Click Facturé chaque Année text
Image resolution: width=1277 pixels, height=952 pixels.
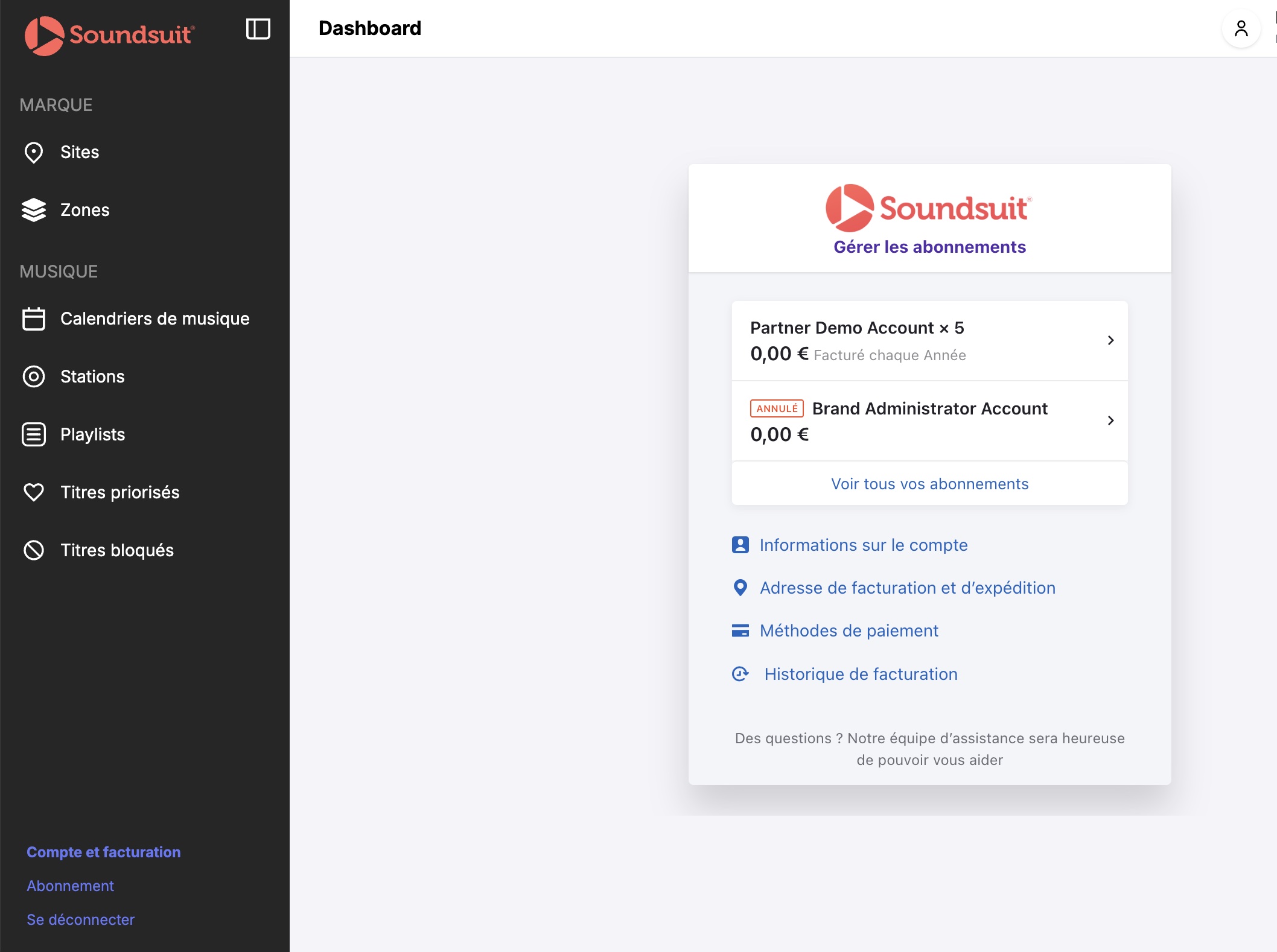(890, 355)
